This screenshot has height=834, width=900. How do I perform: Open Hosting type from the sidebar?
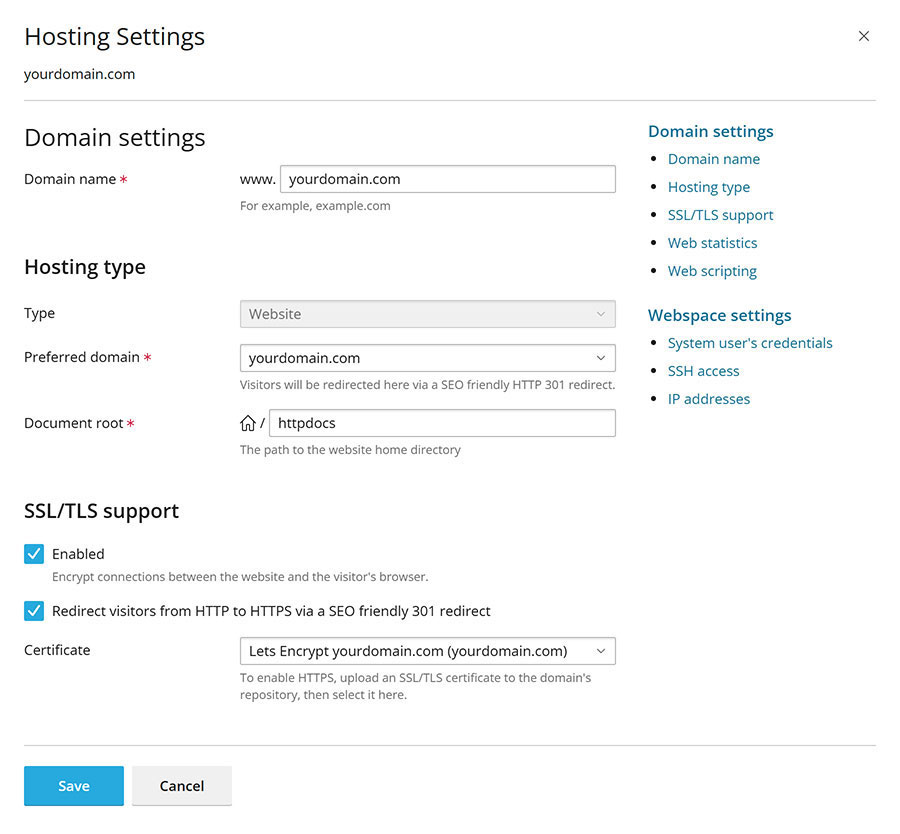(708, 186)
